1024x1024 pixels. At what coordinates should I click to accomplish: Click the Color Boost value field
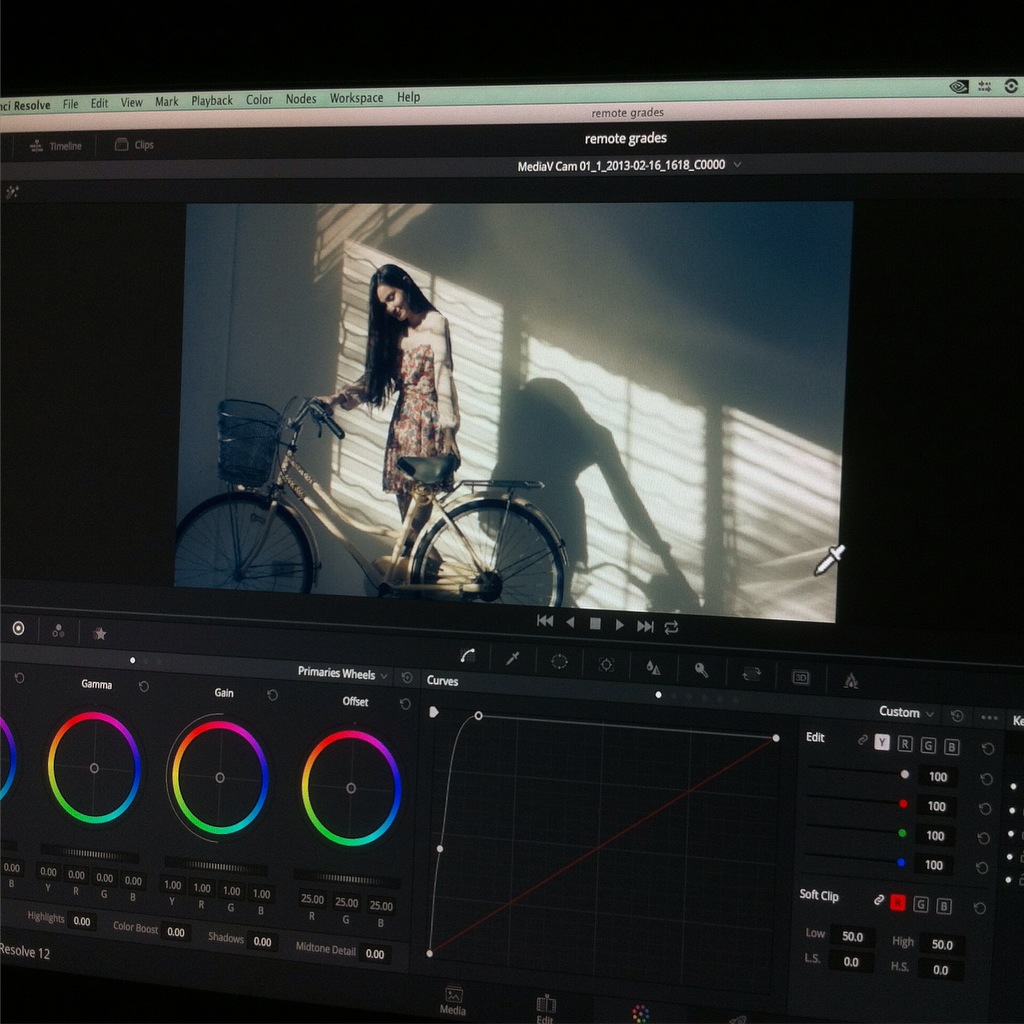pyautogui.click(x=176, y=932)
